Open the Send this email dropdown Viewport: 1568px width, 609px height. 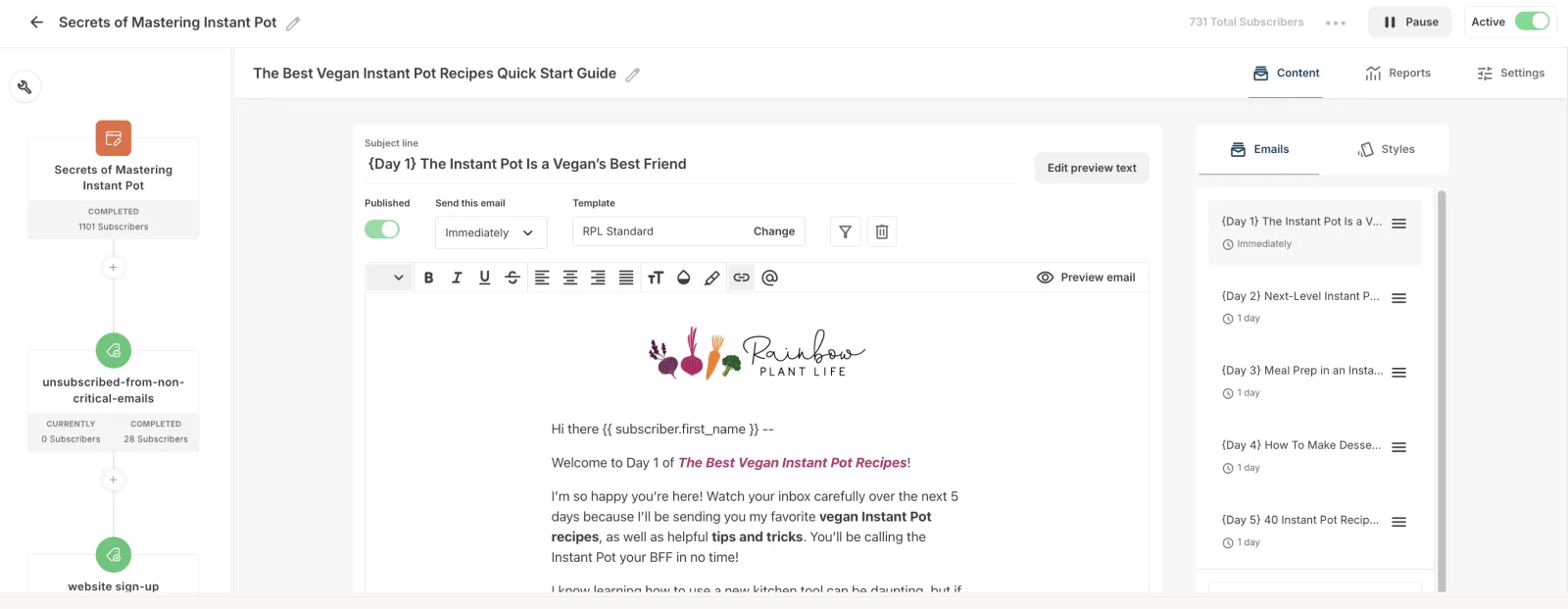coord(490,232)
